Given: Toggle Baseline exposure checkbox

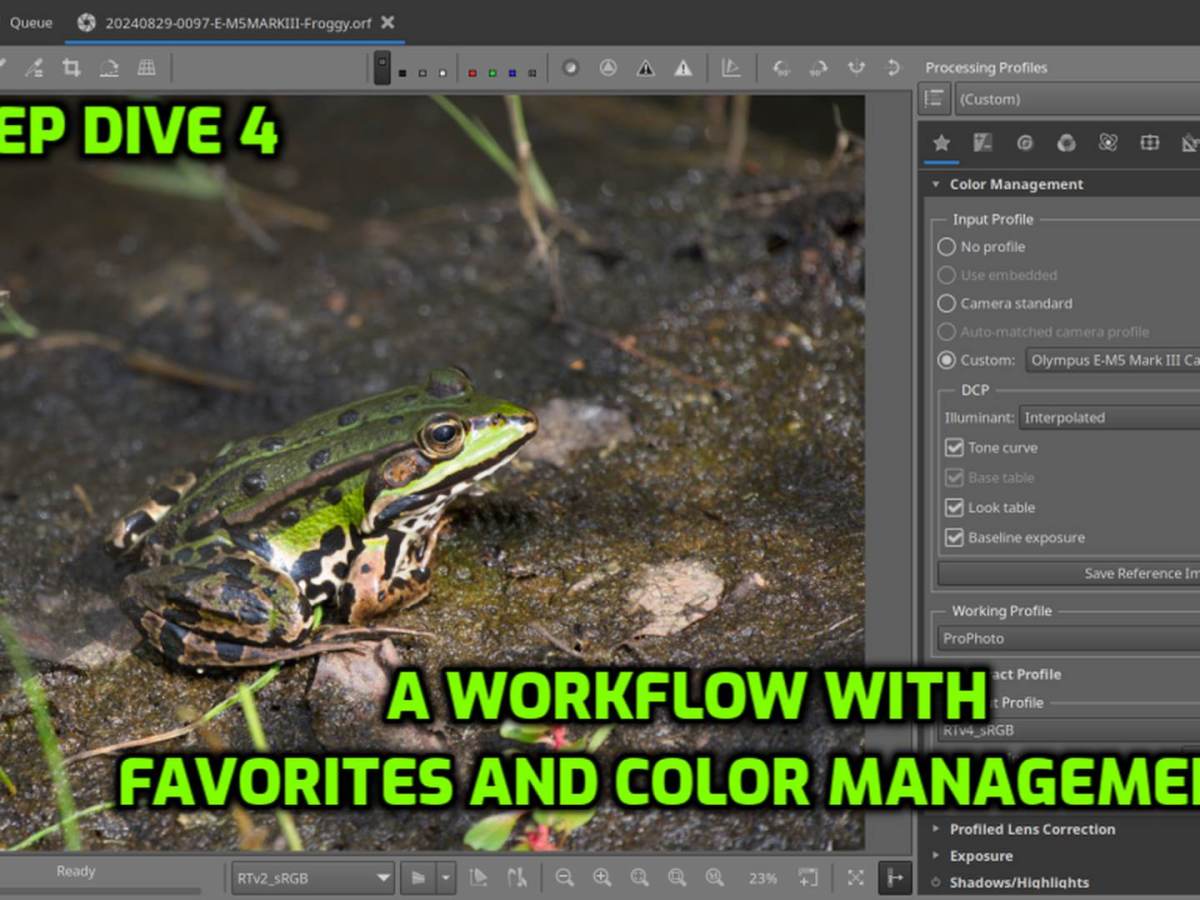Looking at the screenshot, I should (x=954, y=538).
